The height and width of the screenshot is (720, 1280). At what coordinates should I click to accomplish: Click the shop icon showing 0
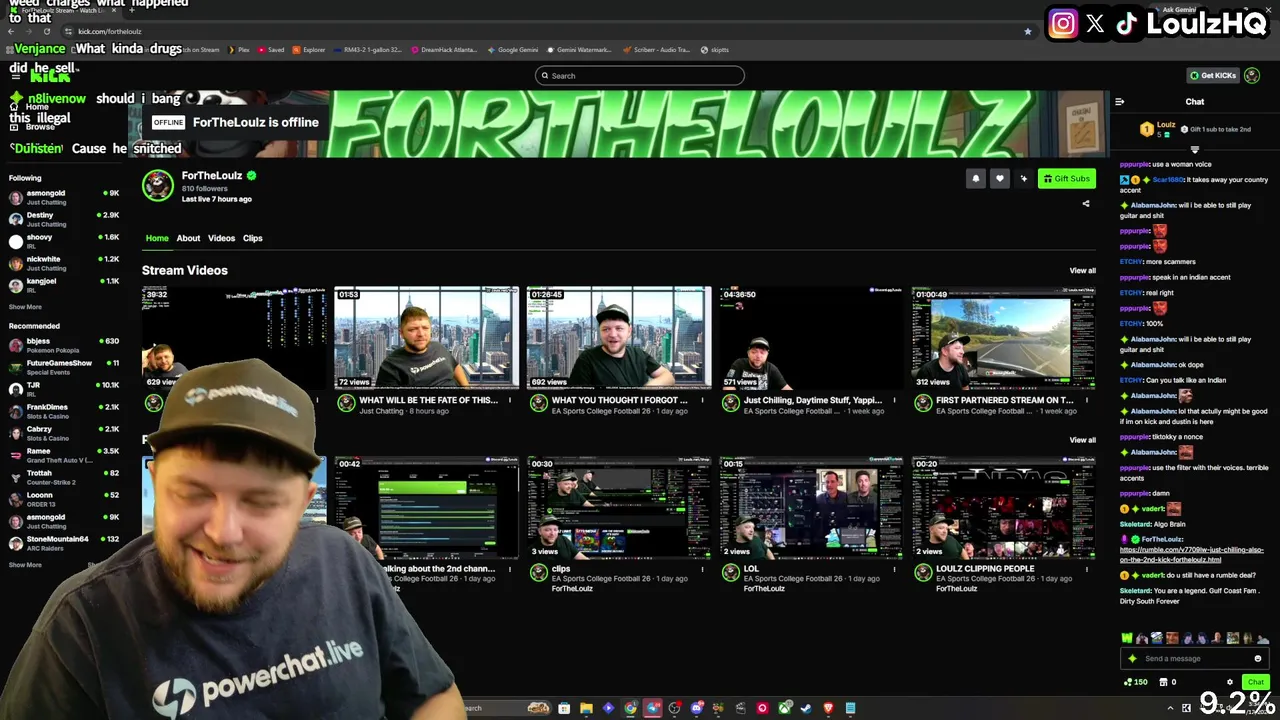coord(1168,682)
